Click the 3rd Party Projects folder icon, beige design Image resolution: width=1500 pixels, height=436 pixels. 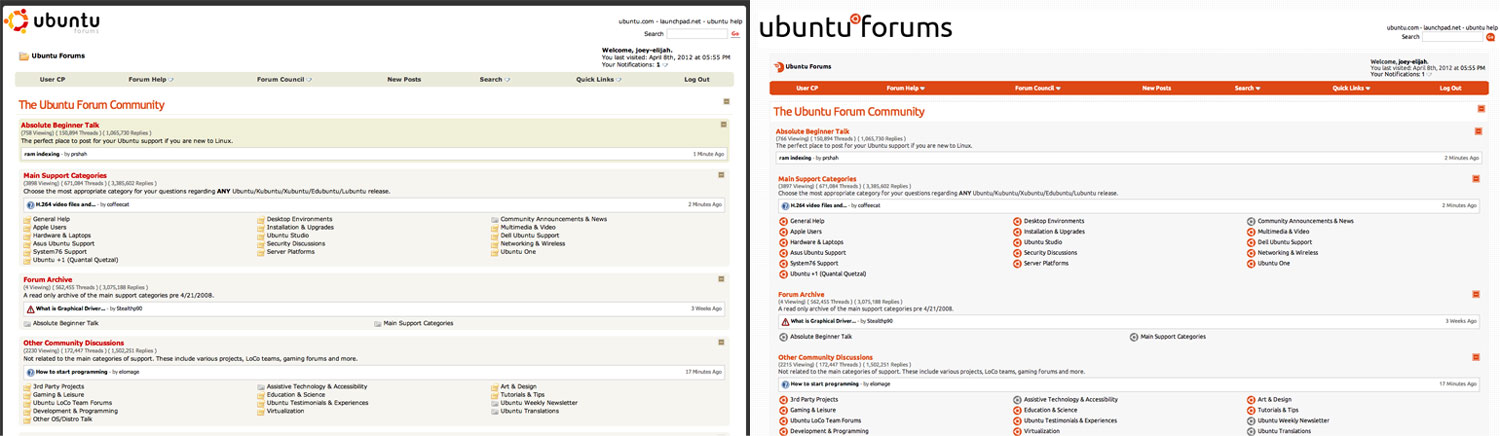point(27,386)
